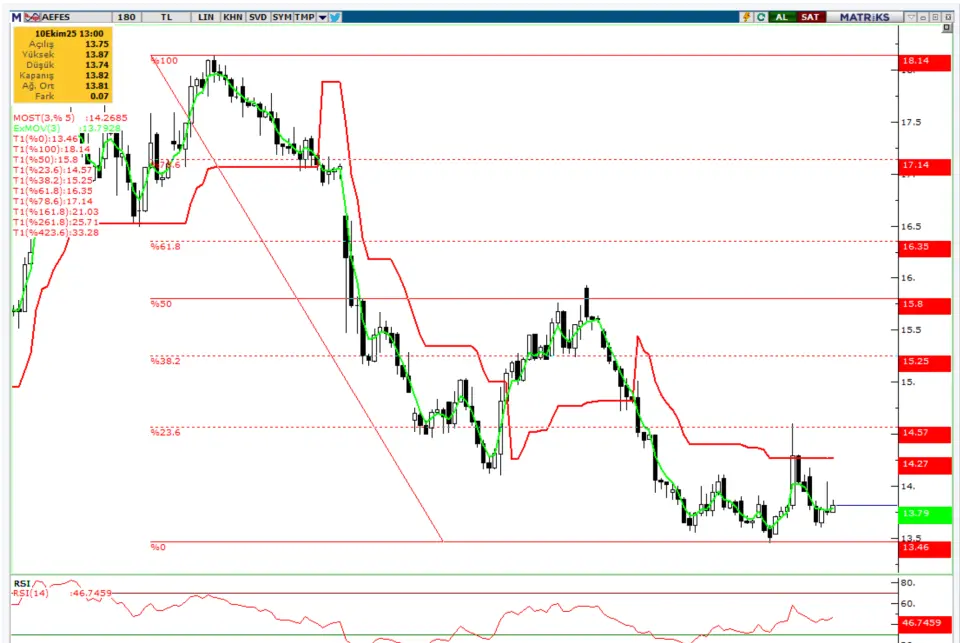Toggle LIN linear scale mode
The image size is (960, 643).
206,17
